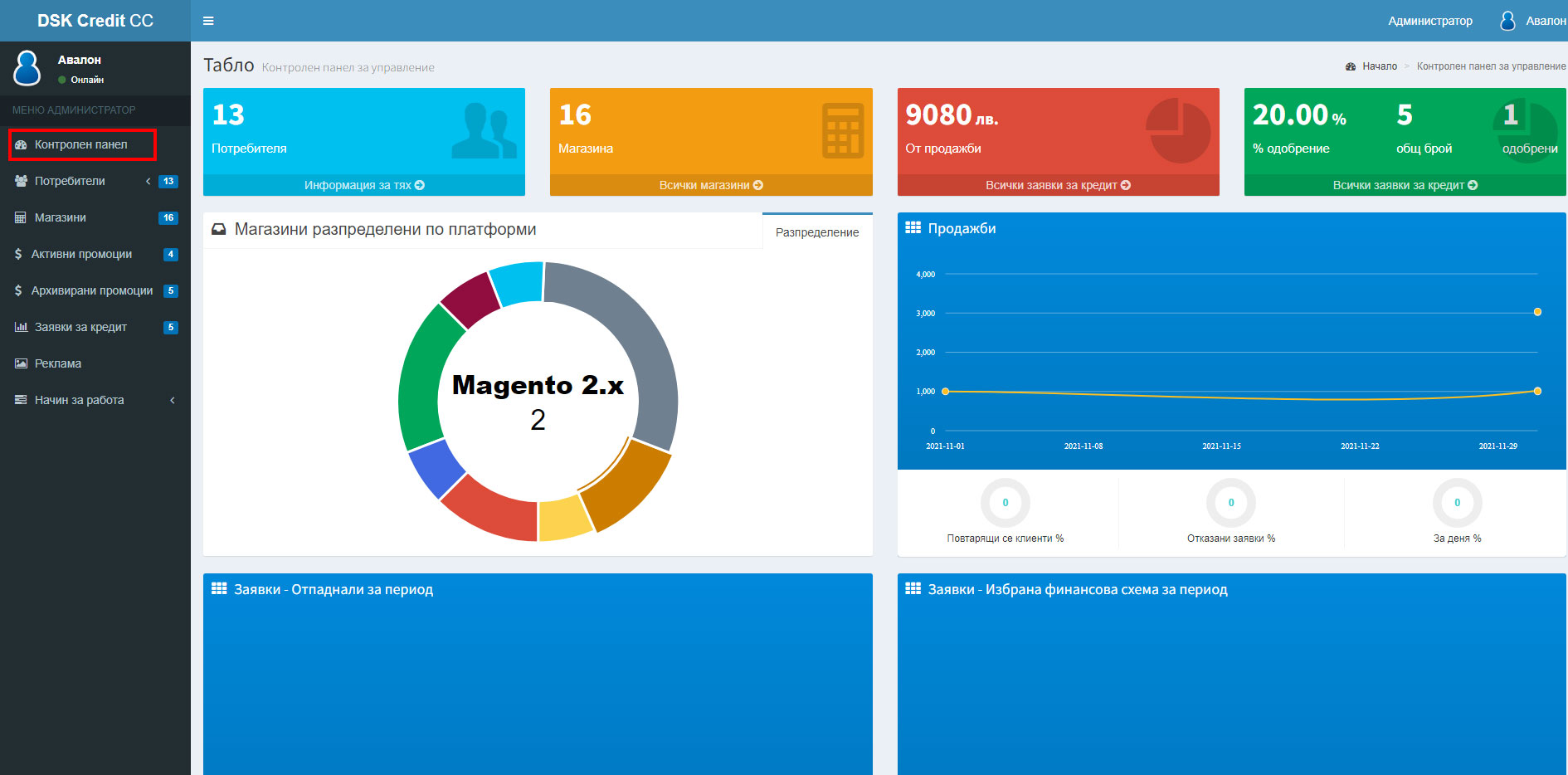The height and width of the screenshot is (775, 1568).
Task: Click the pie chart icon on От продажби card
Action: point(1178,130)
